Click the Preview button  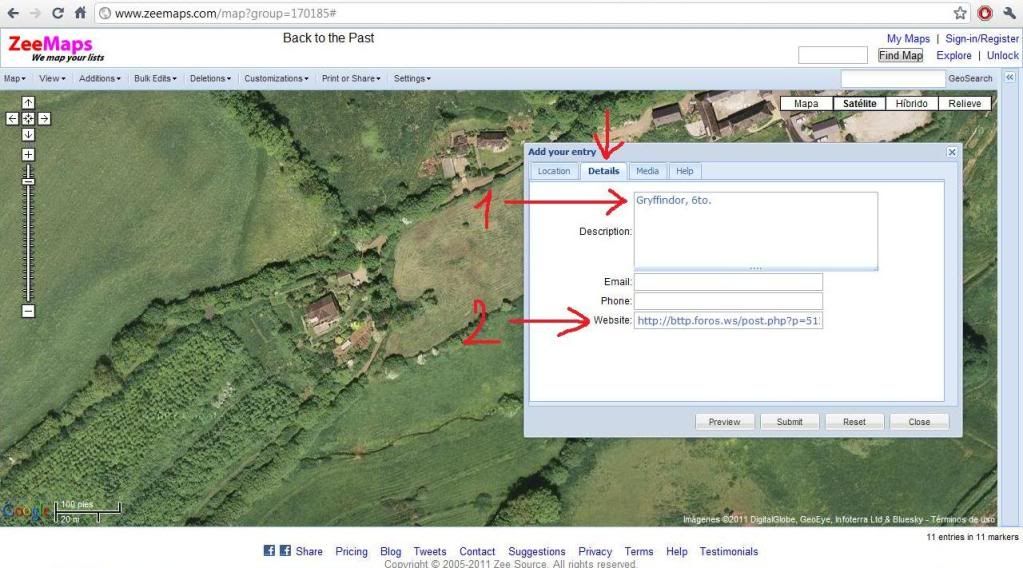click(724, 422)
